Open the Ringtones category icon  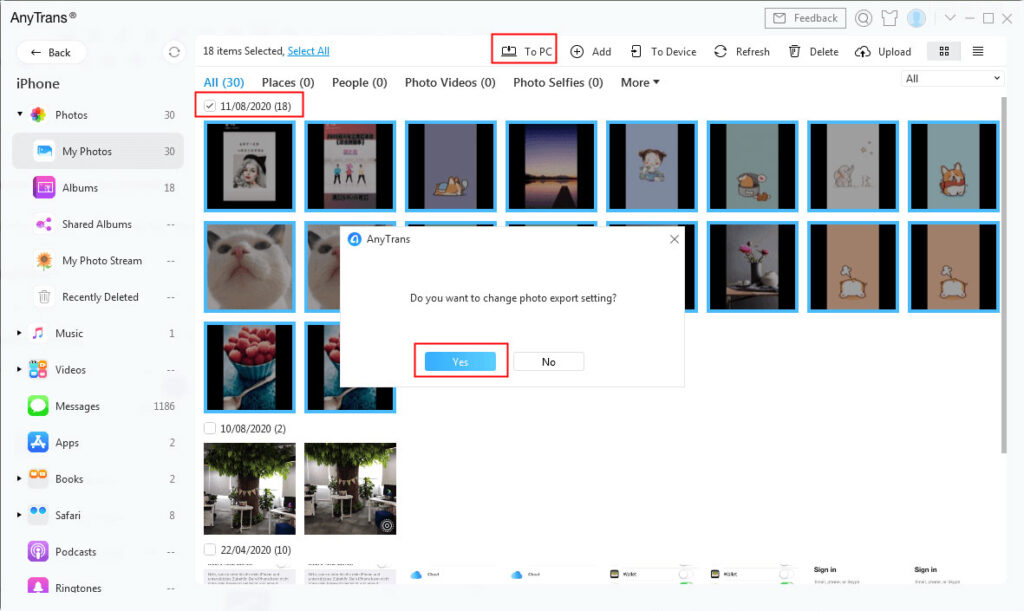pos(38,585)
